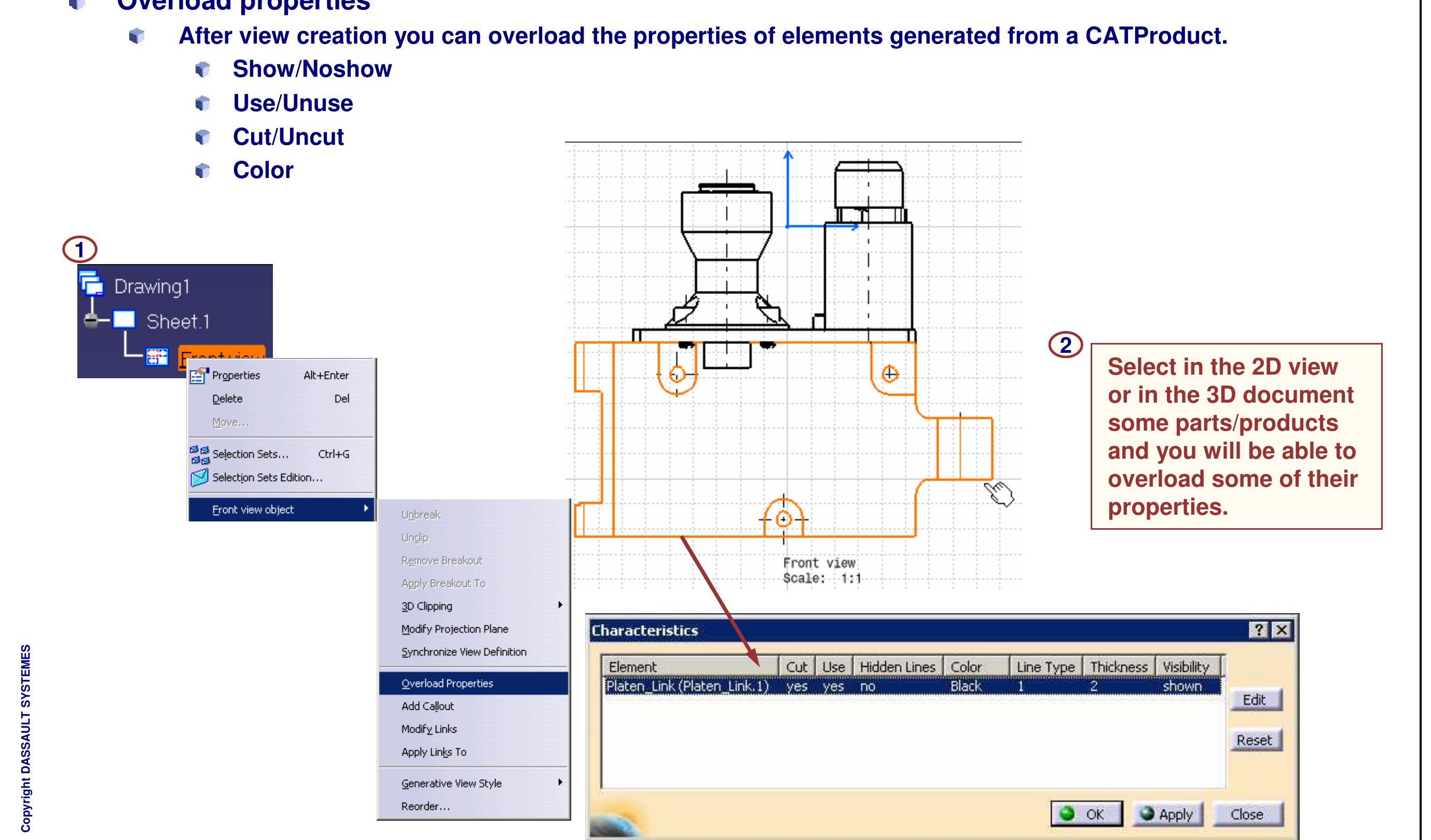Click the Color column header

pyautogui.click(x=976, y=667)
